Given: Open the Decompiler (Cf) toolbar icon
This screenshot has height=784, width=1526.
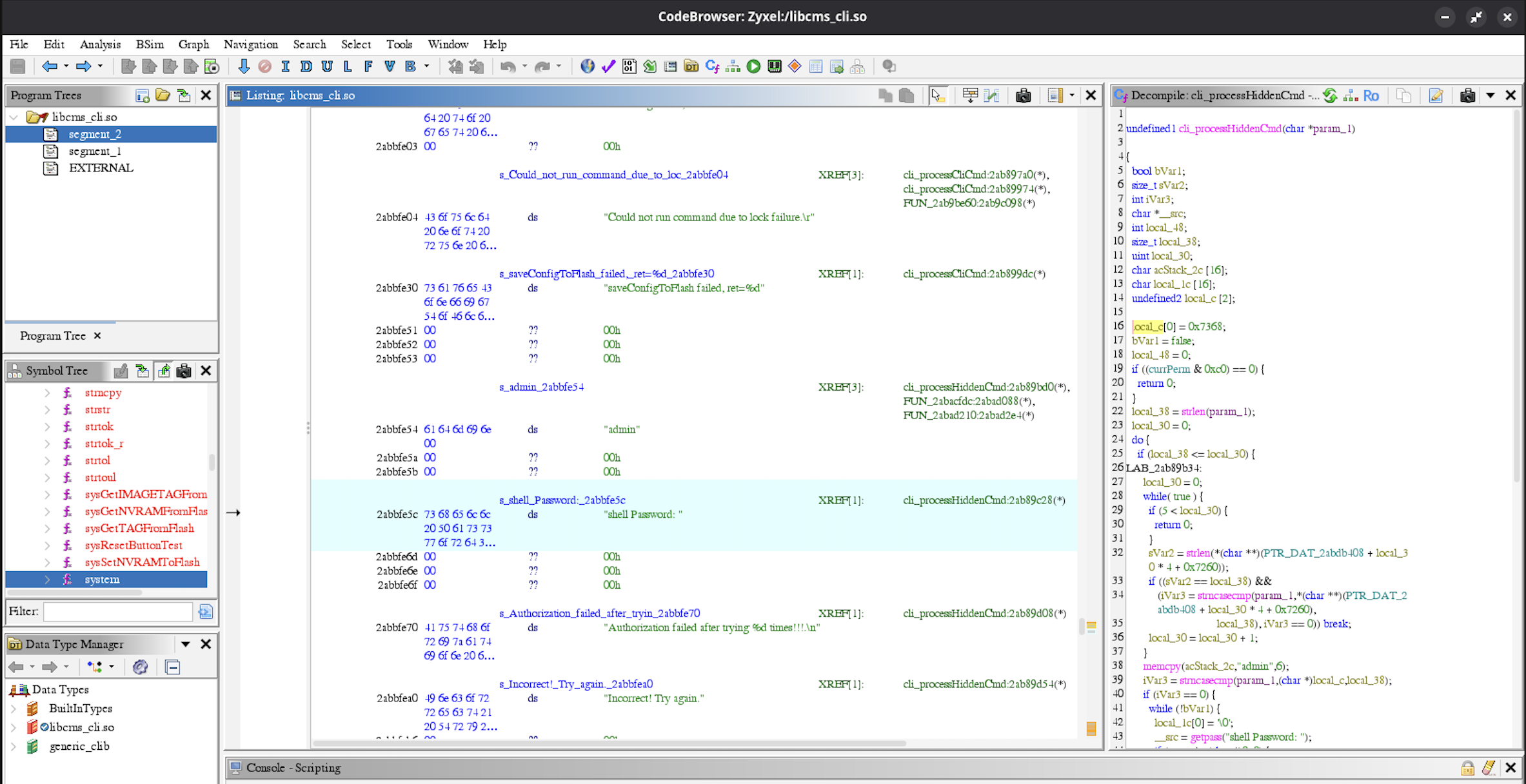Looking at the screenshot, I should point(712,66).
